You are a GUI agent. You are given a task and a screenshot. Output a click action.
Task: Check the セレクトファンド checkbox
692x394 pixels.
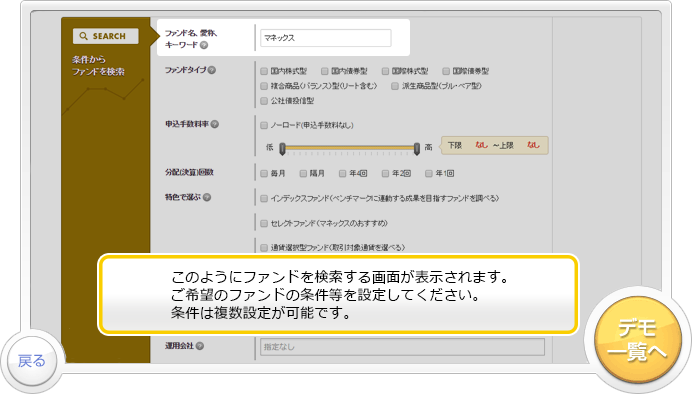click(264, 224)
